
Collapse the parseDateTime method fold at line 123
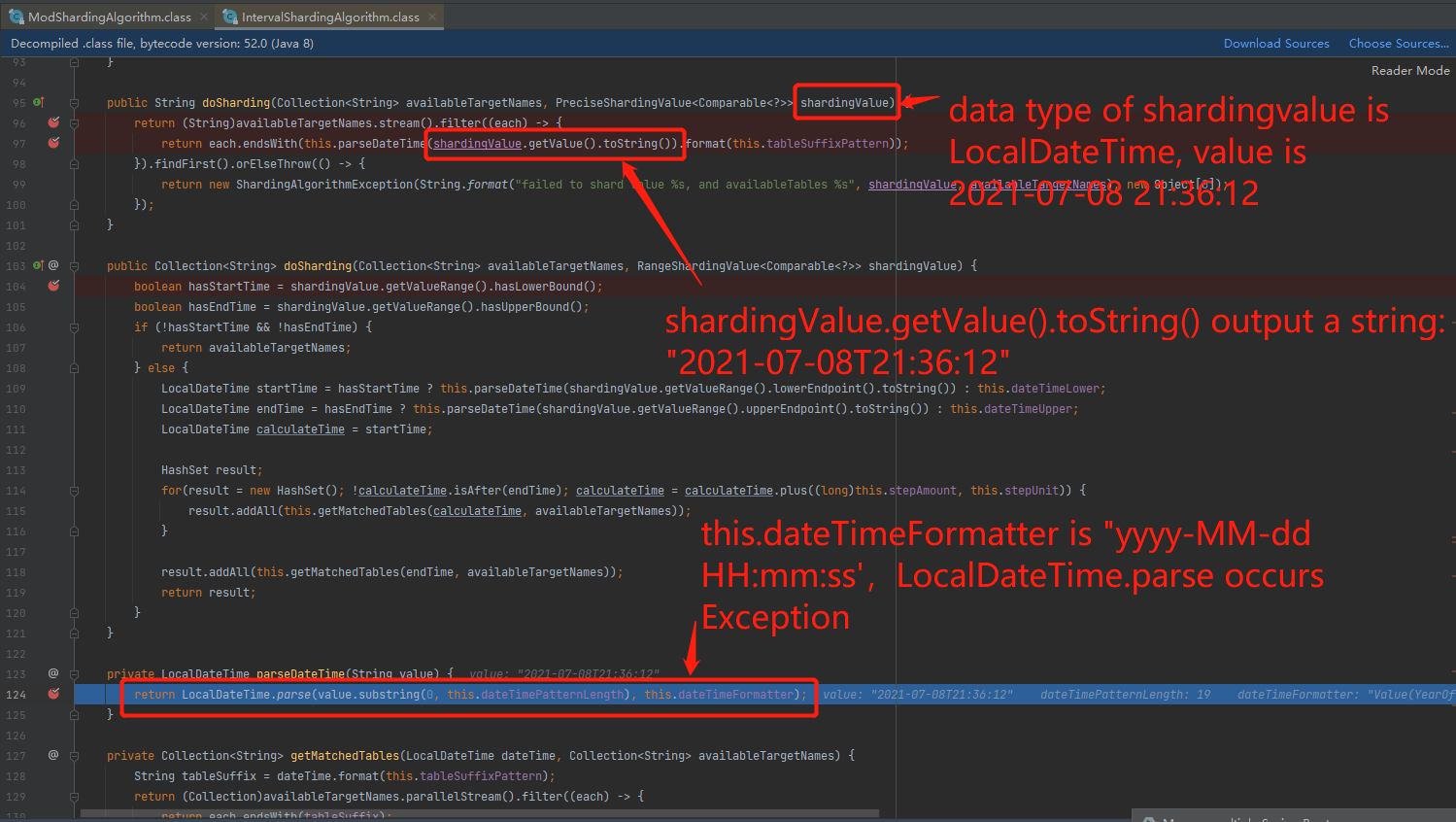coord(74,673)
